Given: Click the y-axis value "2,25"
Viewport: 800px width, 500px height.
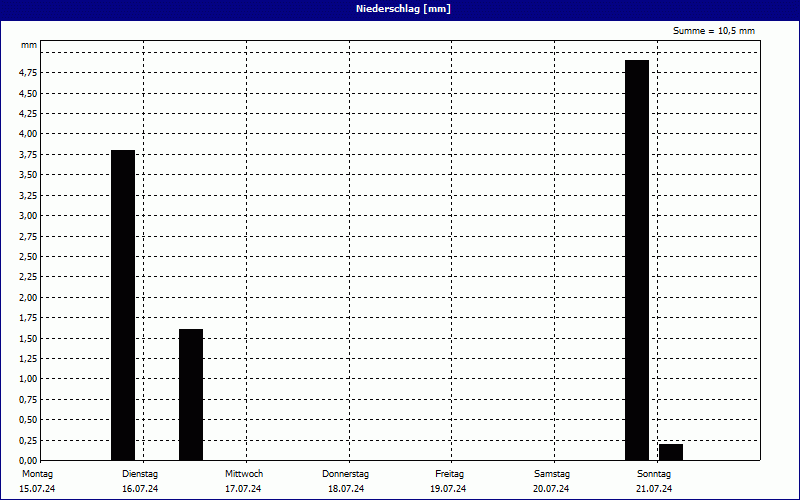Looking at the screenshot, I should pos(28,277).
